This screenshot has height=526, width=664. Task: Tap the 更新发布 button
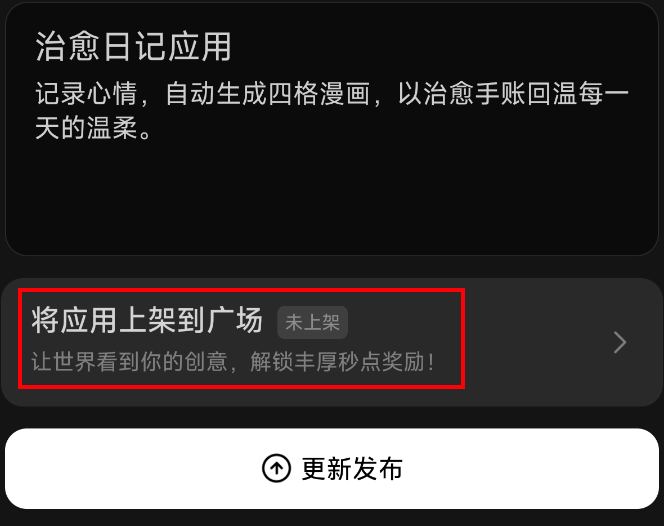tap(332, 468)
